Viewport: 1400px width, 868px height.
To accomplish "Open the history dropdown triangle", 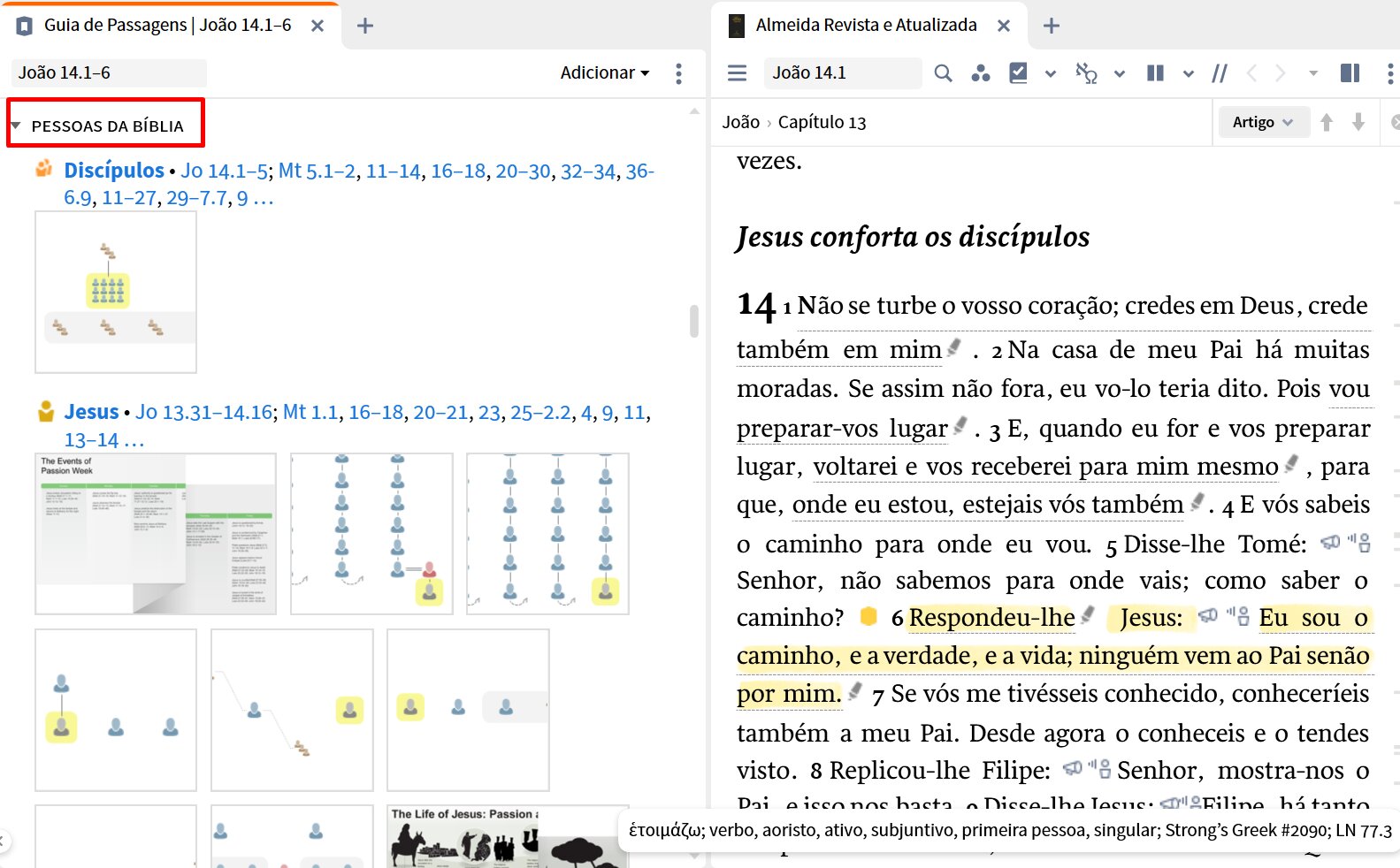I will 1313,73.
